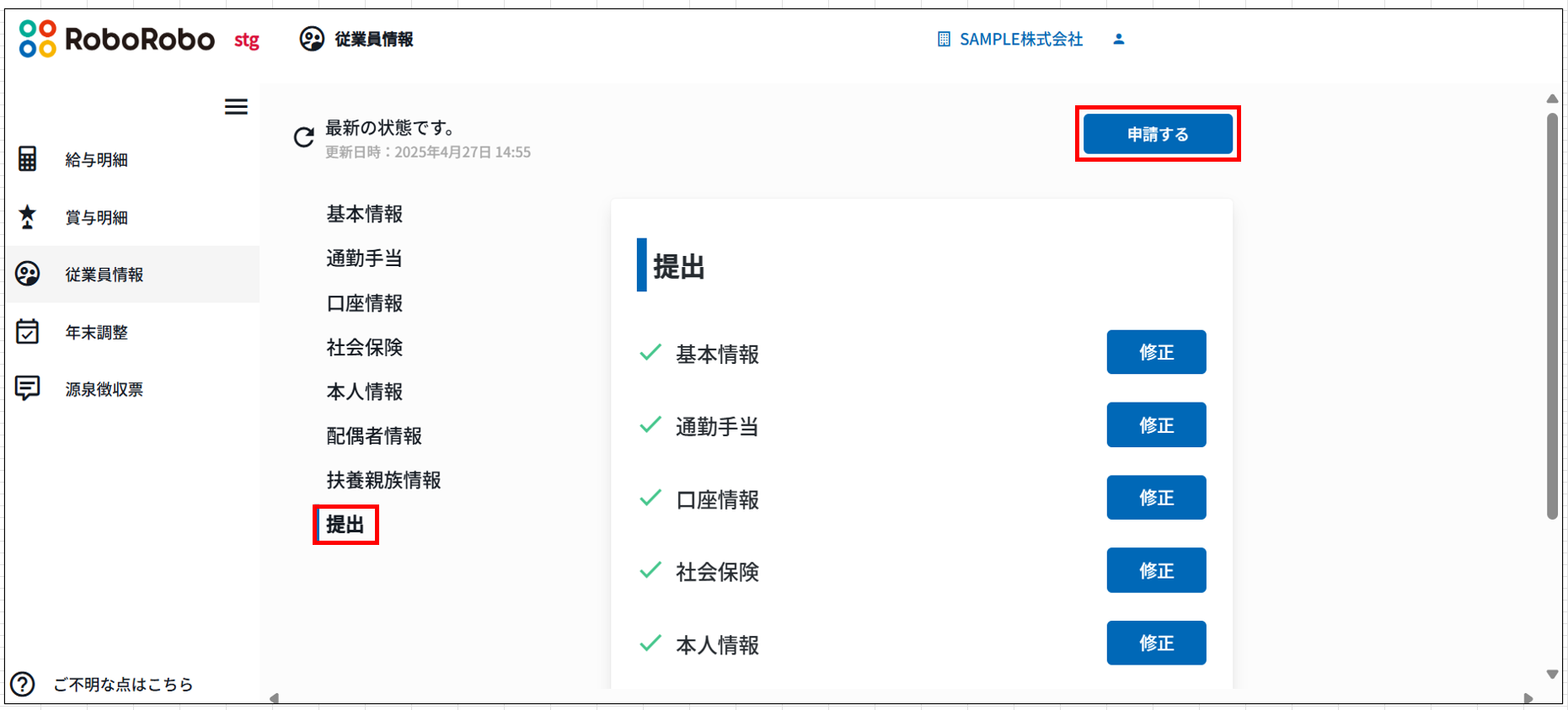
Task: Click the 給与明細 calculator icon
Action: pos(28,158)
